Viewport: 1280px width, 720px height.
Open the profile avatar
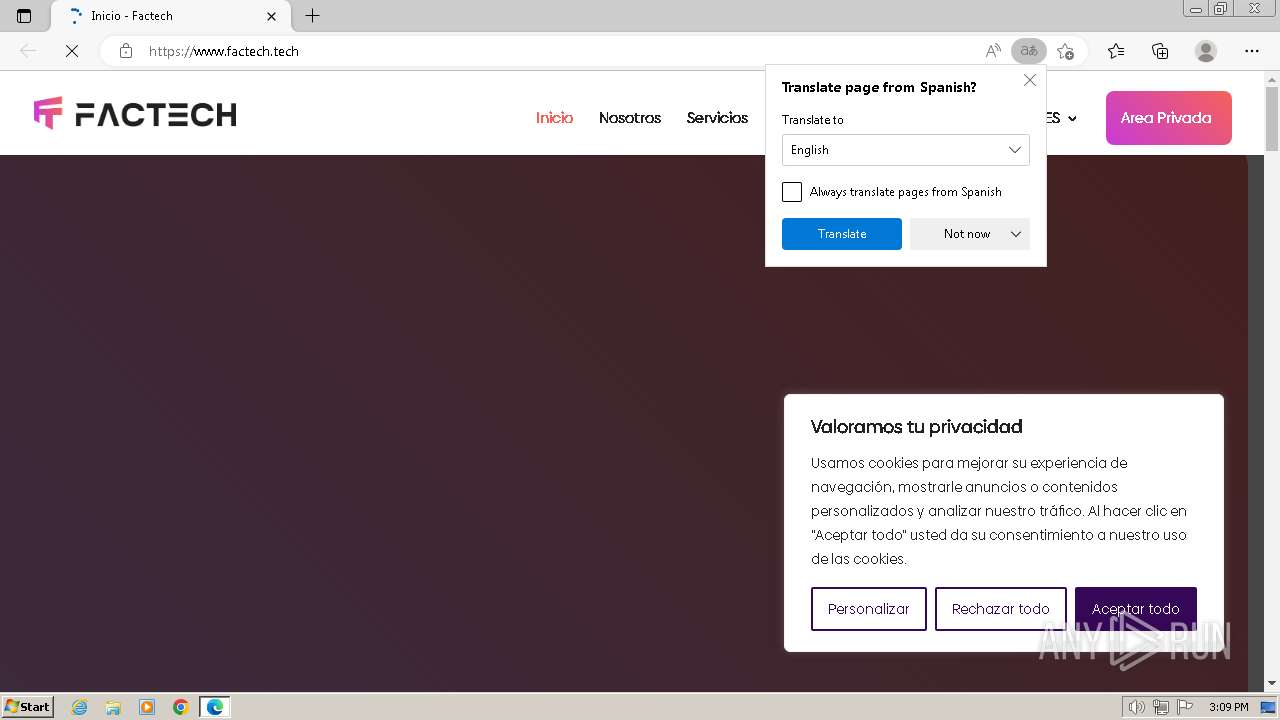[1206, 51]
